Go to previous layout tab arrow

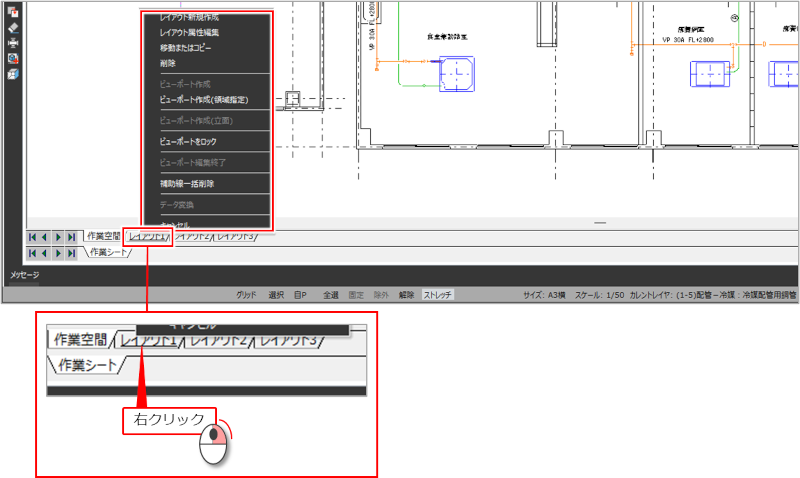pyautogui.click(x=45, y=237)
